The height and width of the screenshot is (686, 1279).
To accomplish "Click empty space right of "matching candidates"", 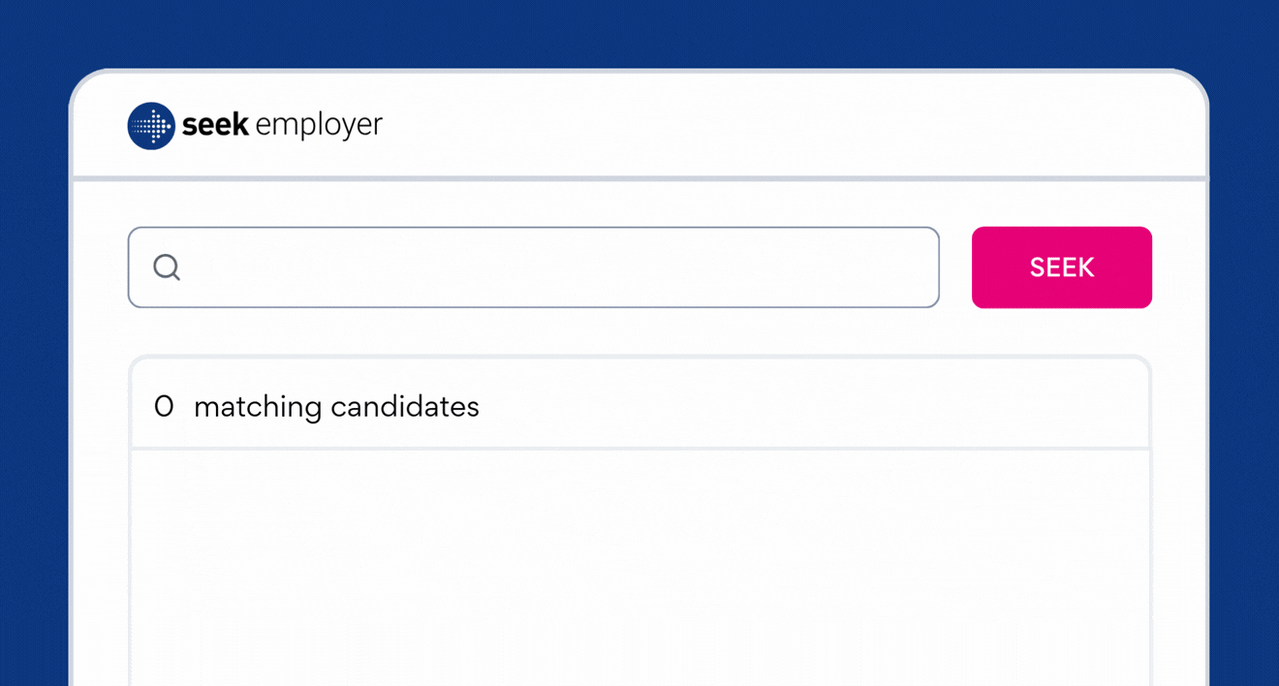I will click(x=800, y=407).
